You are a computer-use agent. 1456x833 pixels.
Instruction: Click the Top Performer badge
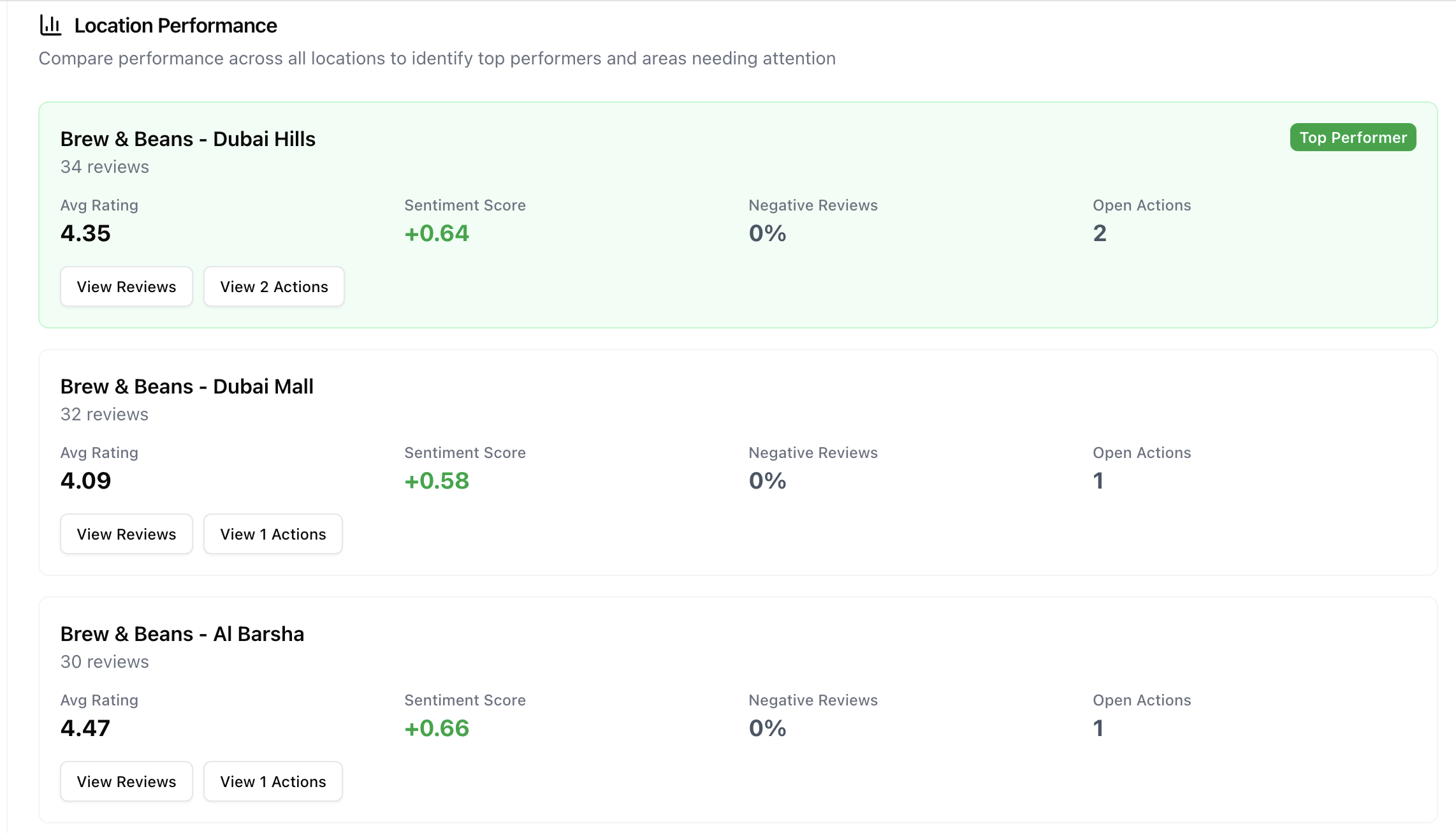pyautogui.click(x=1353, y=138)
